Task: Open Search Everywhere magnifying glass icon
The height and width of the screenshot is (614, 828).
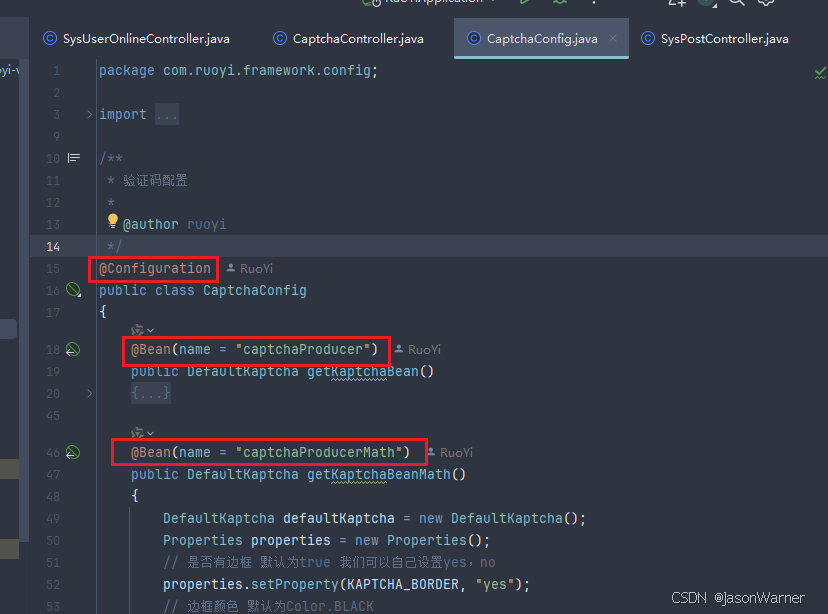Action: (x=735, y=4)
